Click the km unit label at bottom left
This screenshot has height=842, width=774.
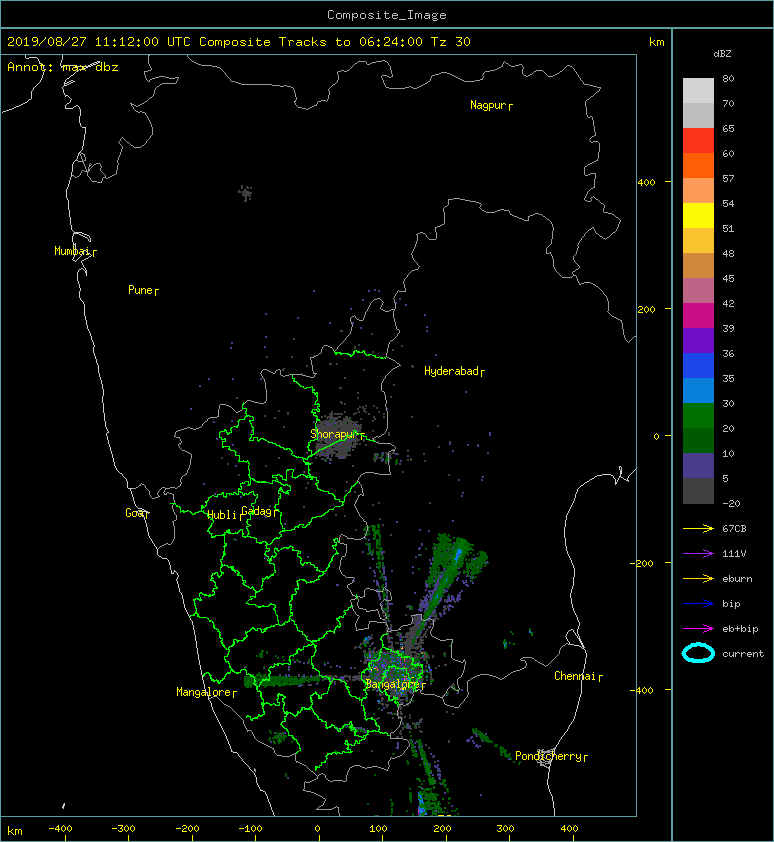coord(15,831)
